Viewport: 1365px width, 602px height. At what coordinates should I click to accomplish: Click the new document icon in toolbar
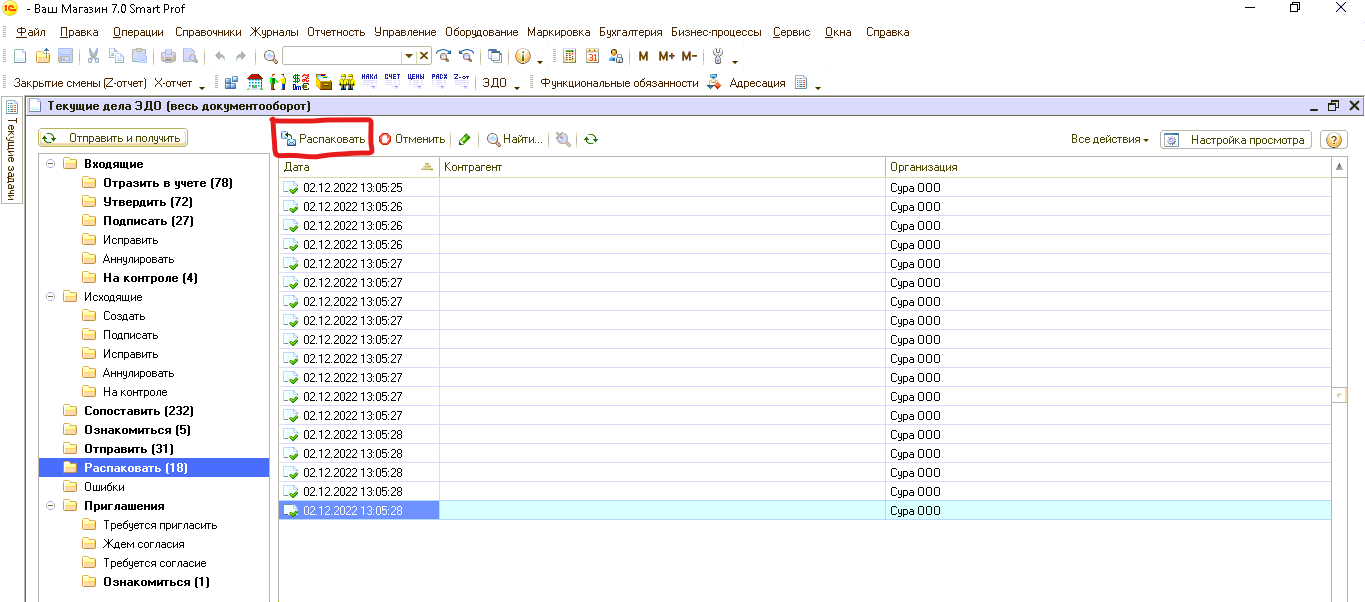coord(19,56)
